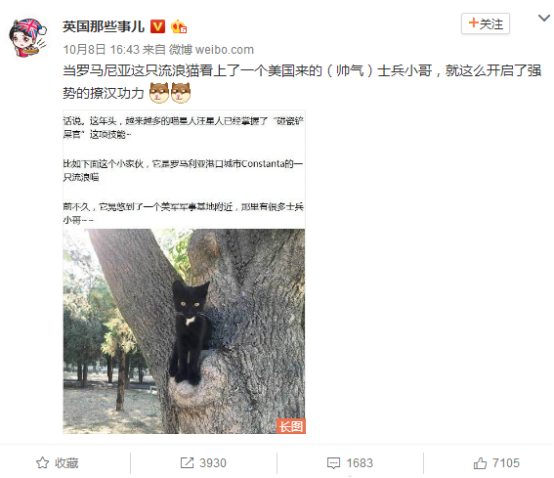
Task: Click the first doge emoji
Action: point(159,93)
